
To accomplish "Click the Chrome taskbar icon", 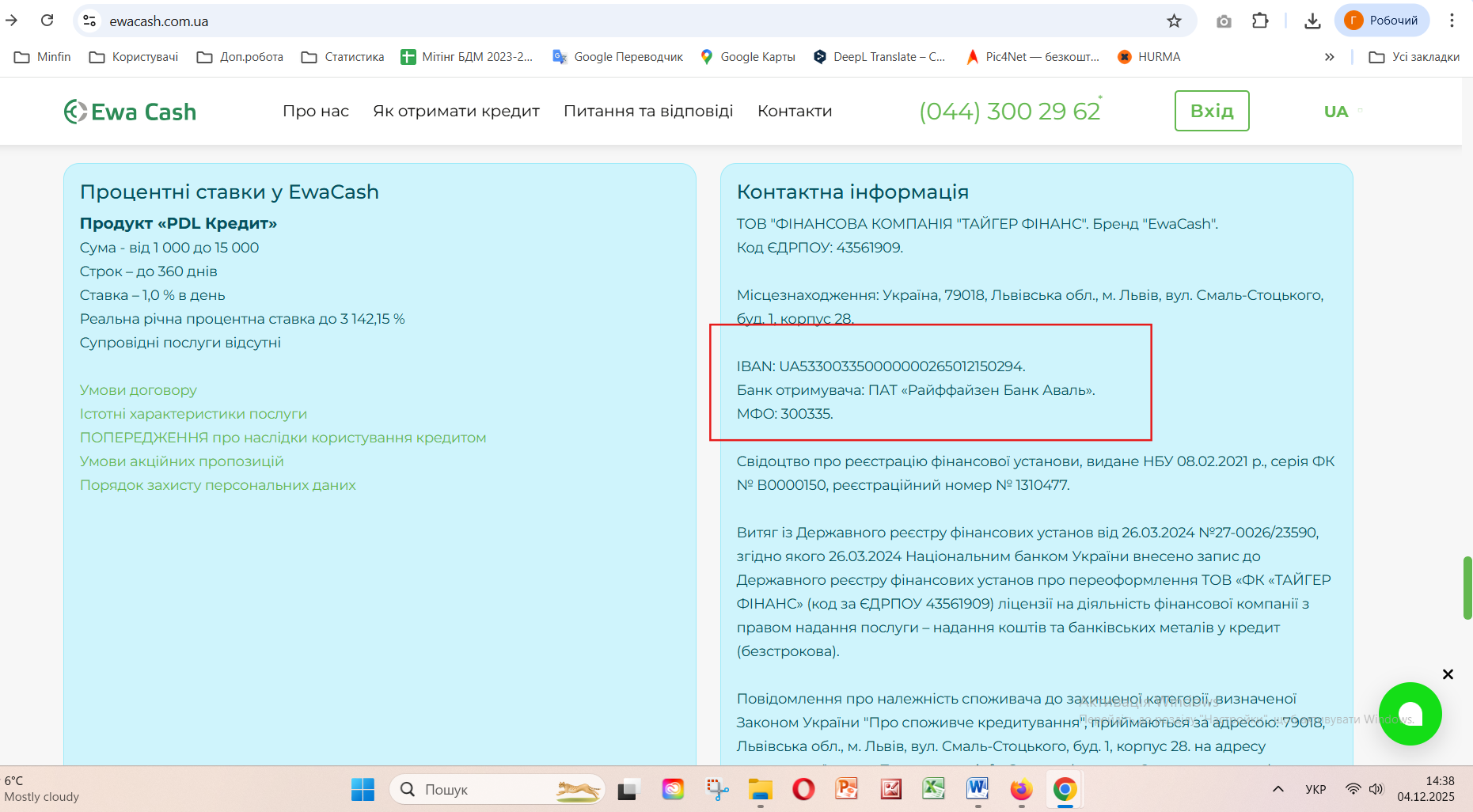I will [1065, 789].
